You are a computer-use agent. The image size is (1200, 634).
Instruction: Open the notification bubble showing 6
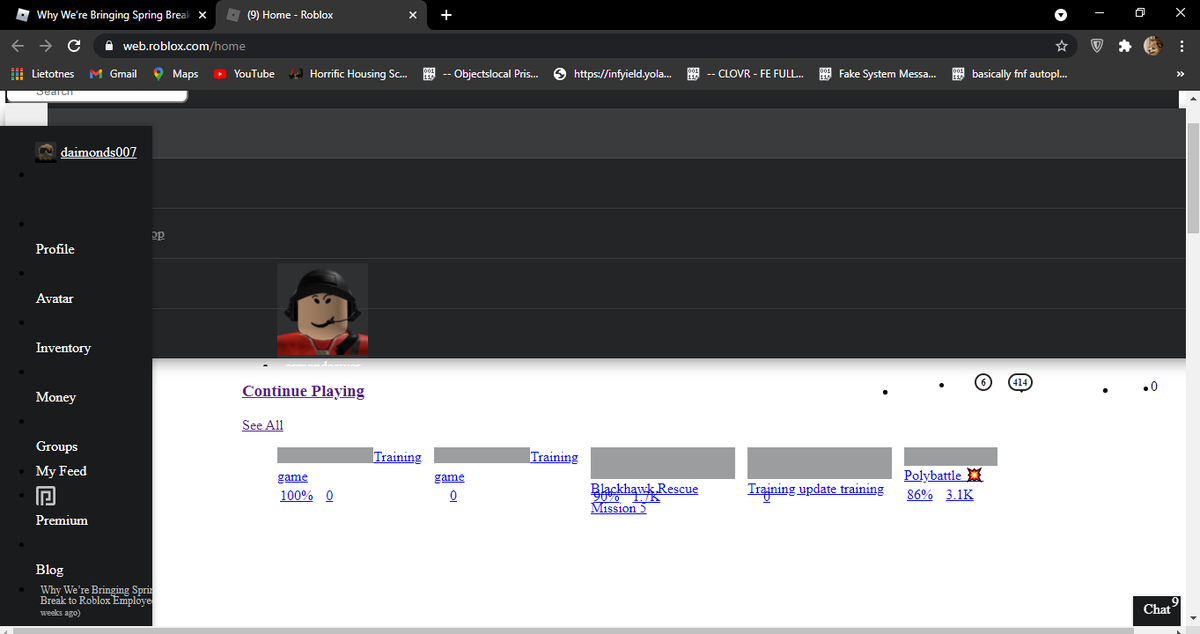click(983, 382)
